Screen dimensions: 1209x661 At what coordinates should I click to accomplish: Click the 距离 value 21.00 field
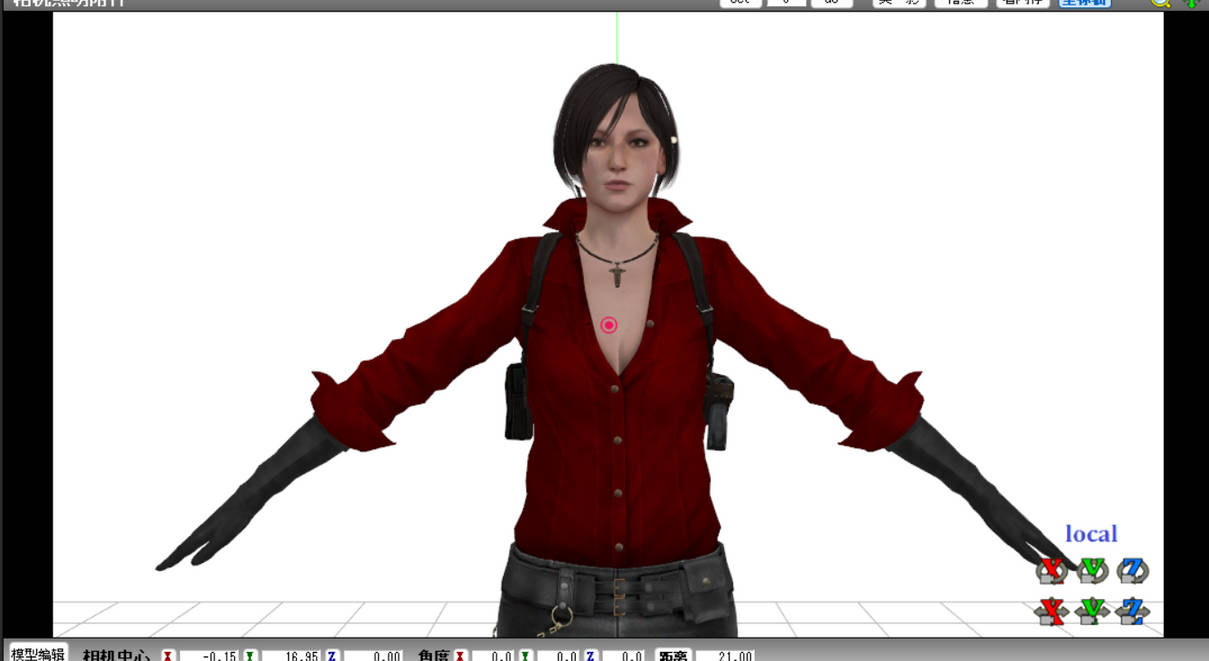pos(725,655)
